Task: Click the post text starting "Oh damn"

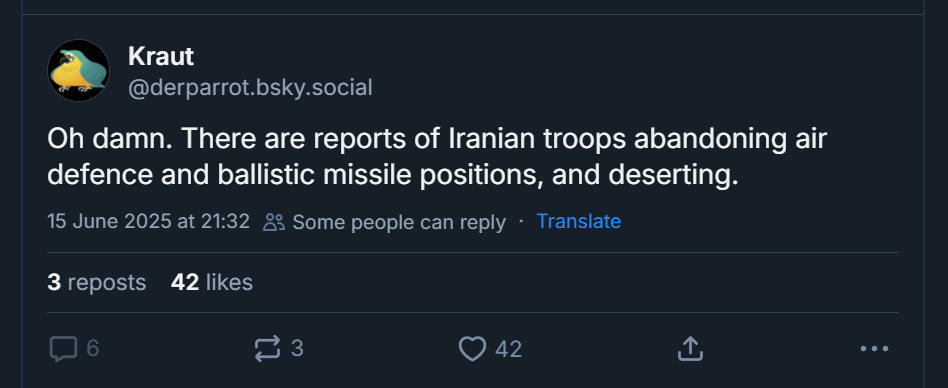Action: [x=437, y=157]
